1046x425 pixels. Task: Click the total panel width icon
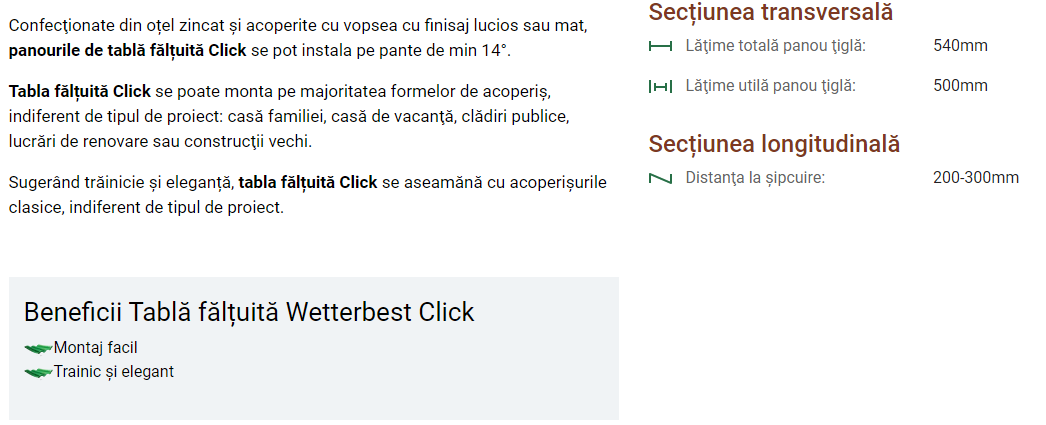(660, 46)
